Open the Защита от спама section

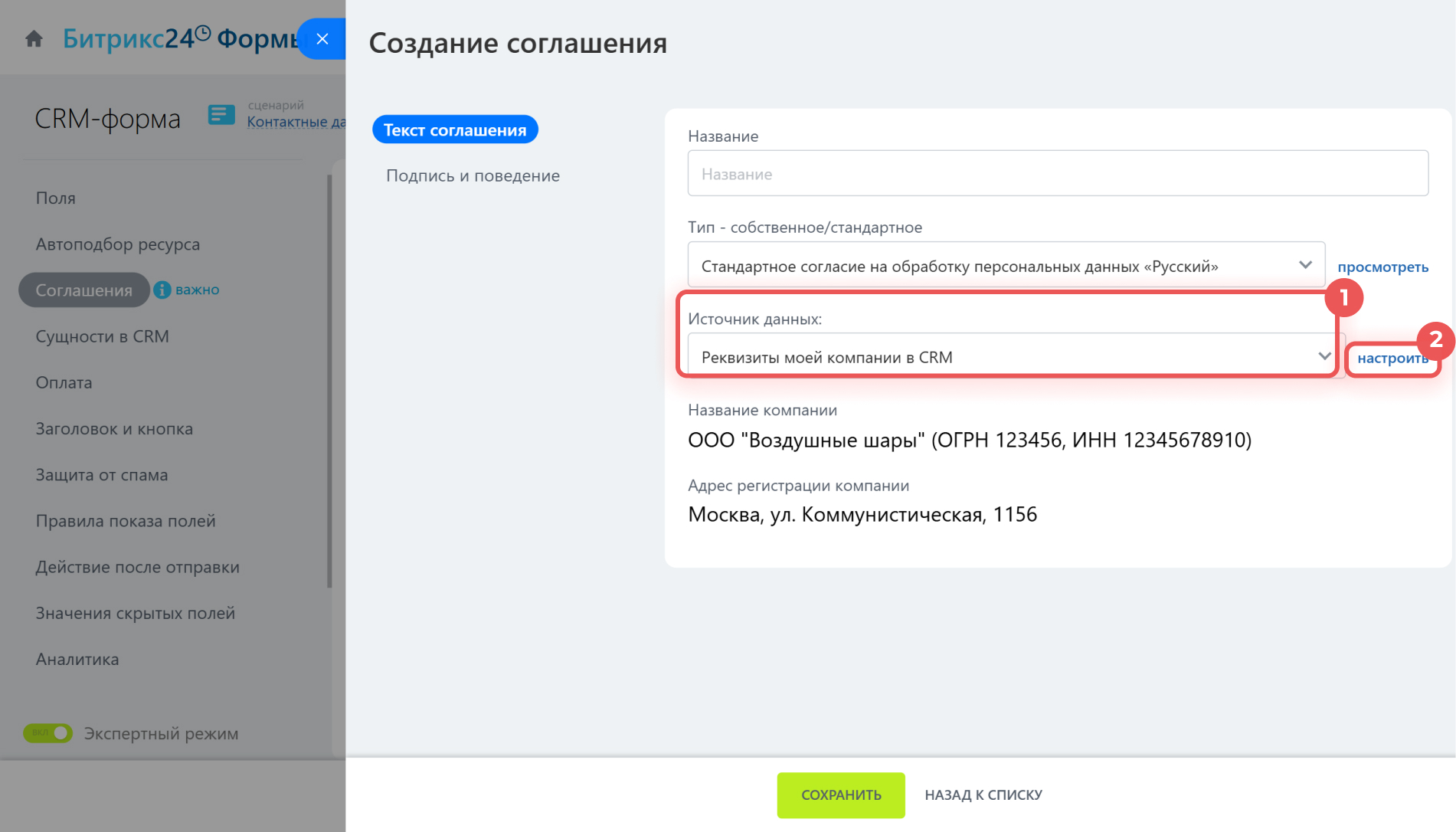pyautogui.click(x=102, y=475)
